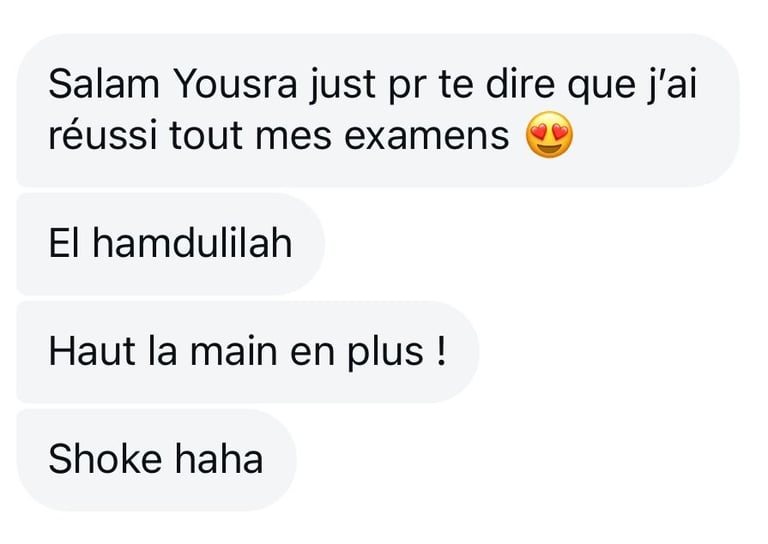Click the word 'hamdulilah' in second bubble
768x544 pixels.
click(192, 243)
